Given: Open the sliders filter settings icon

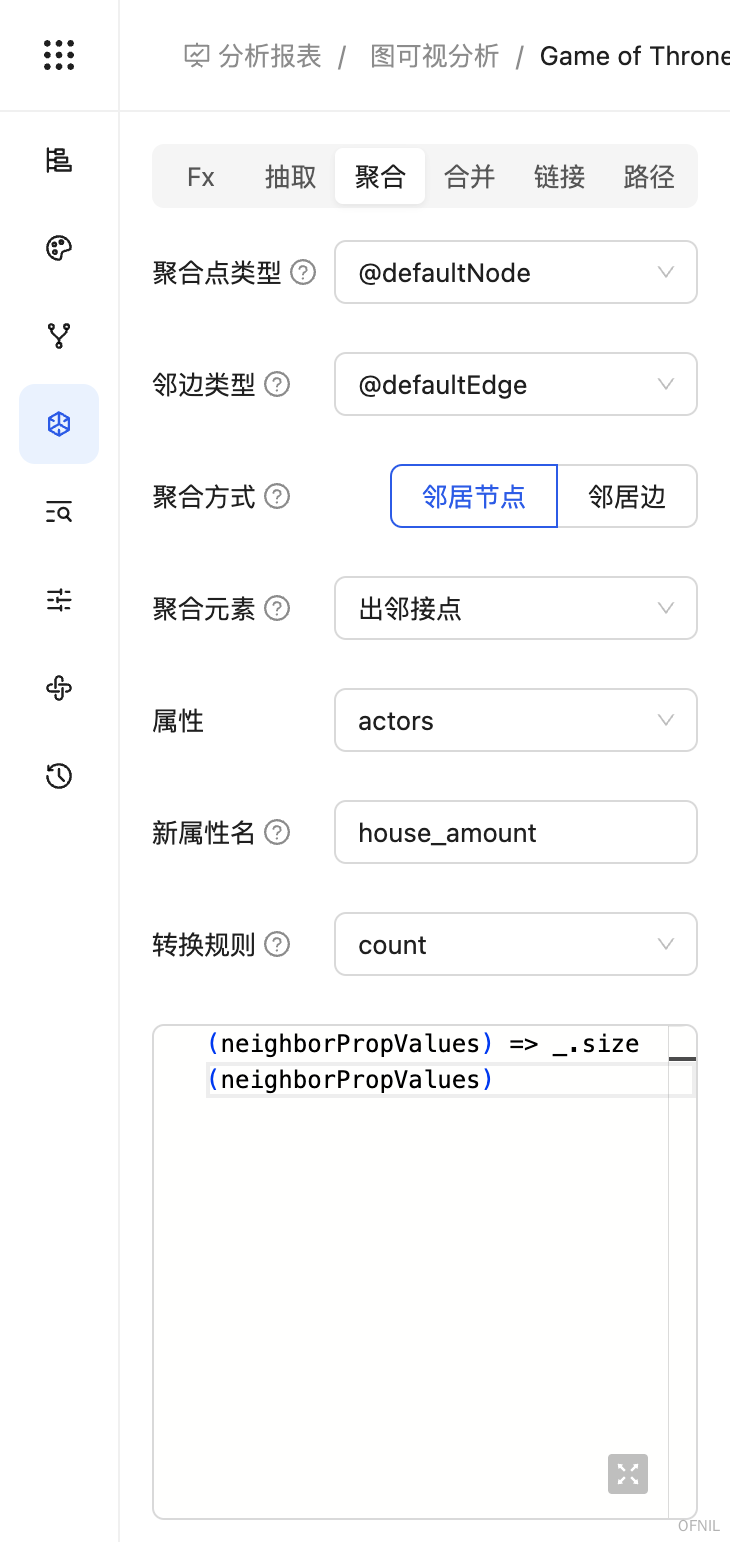Looking at the screenshot, I should [x=59, y=600].
